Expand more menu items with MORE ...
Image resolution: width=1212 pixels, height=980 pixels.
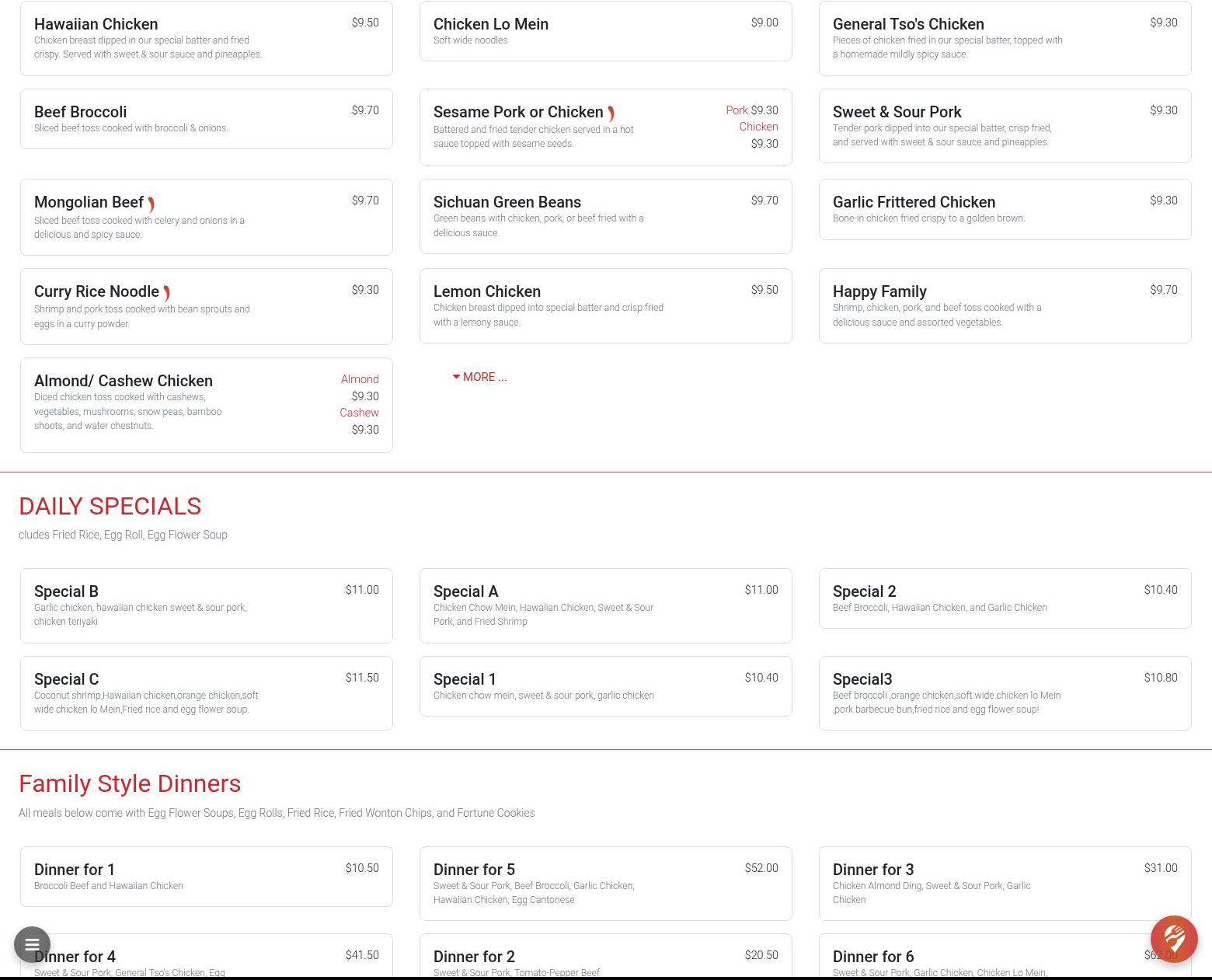(479, 377)
